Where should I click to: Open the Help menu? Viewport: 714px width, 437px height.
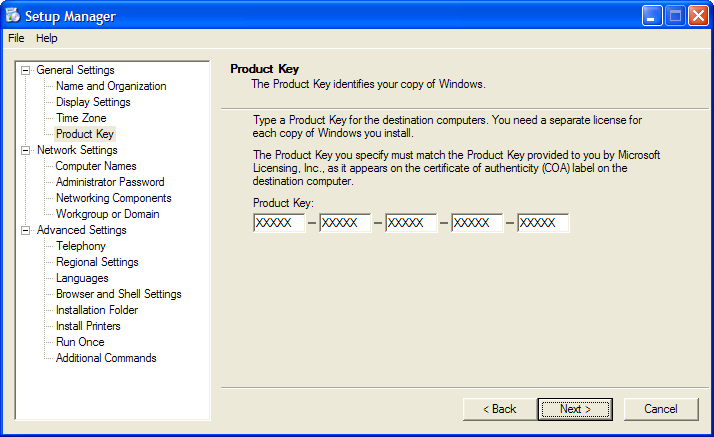click(x=46, y=38)
